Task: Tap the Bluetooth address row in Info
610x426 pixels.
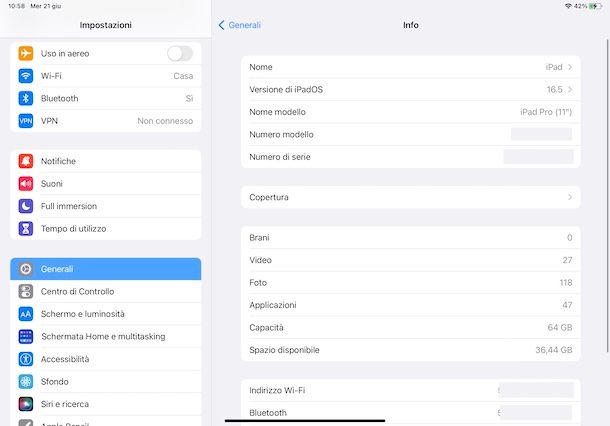Action: 411,413
